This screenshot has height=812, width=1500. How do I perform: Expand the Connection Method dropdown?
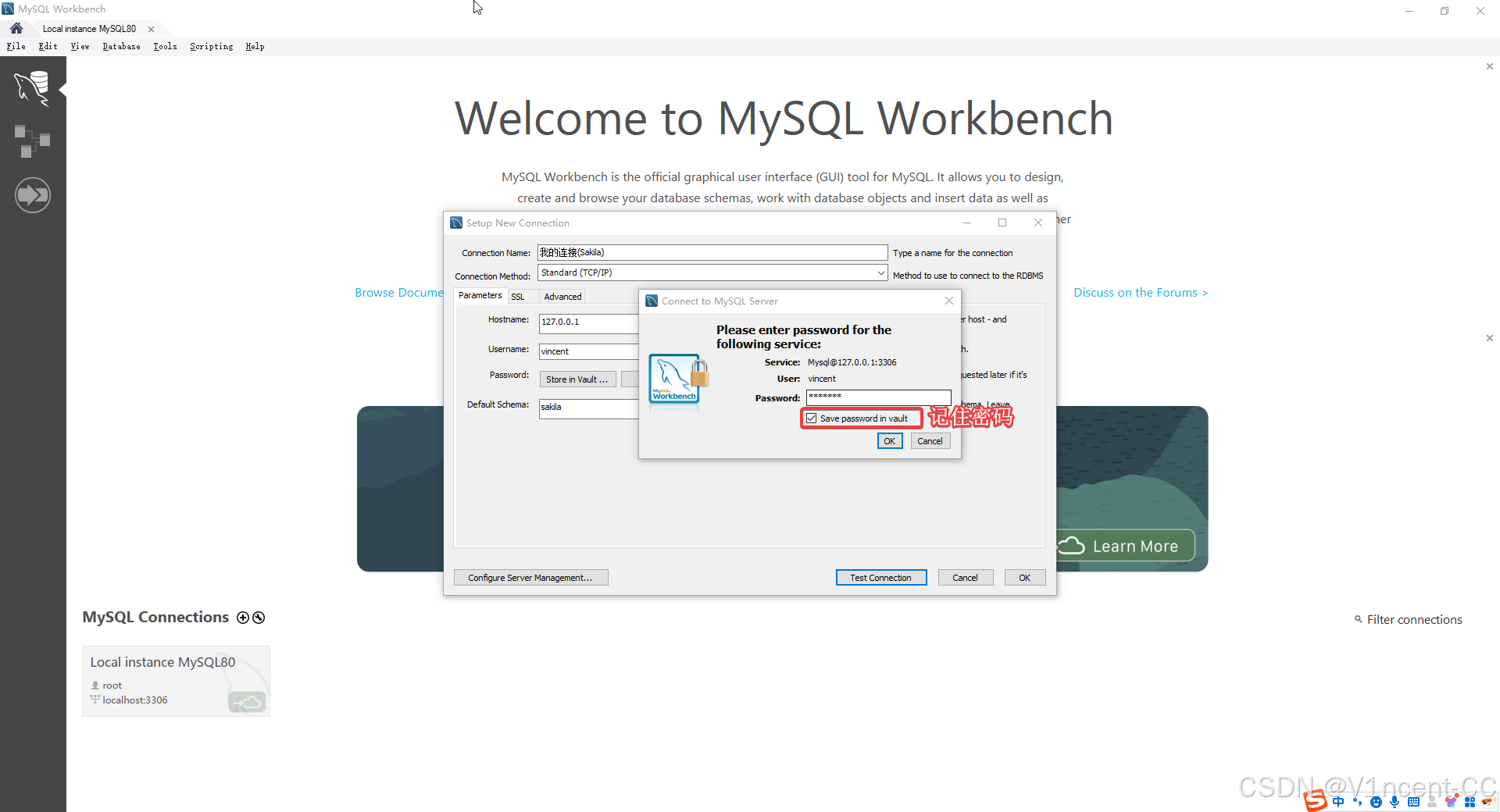click(880, 272)
